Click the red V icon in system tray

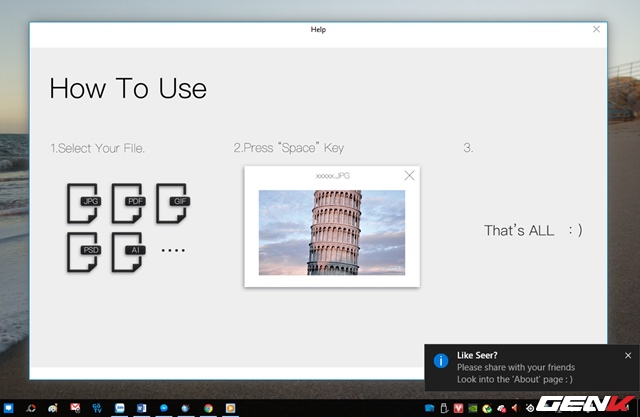[458, 408]
